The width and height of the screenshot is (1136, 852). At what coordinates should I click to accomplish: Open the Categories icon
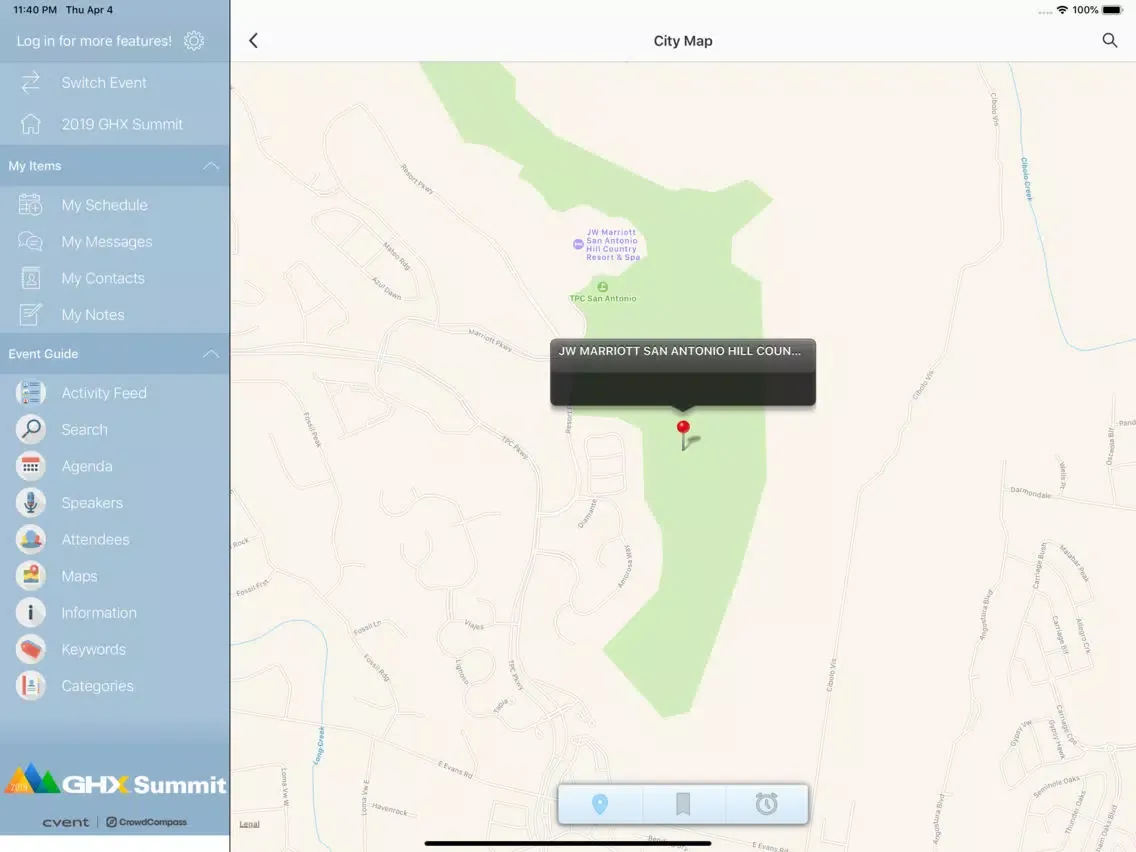click(x=30, y=685)
